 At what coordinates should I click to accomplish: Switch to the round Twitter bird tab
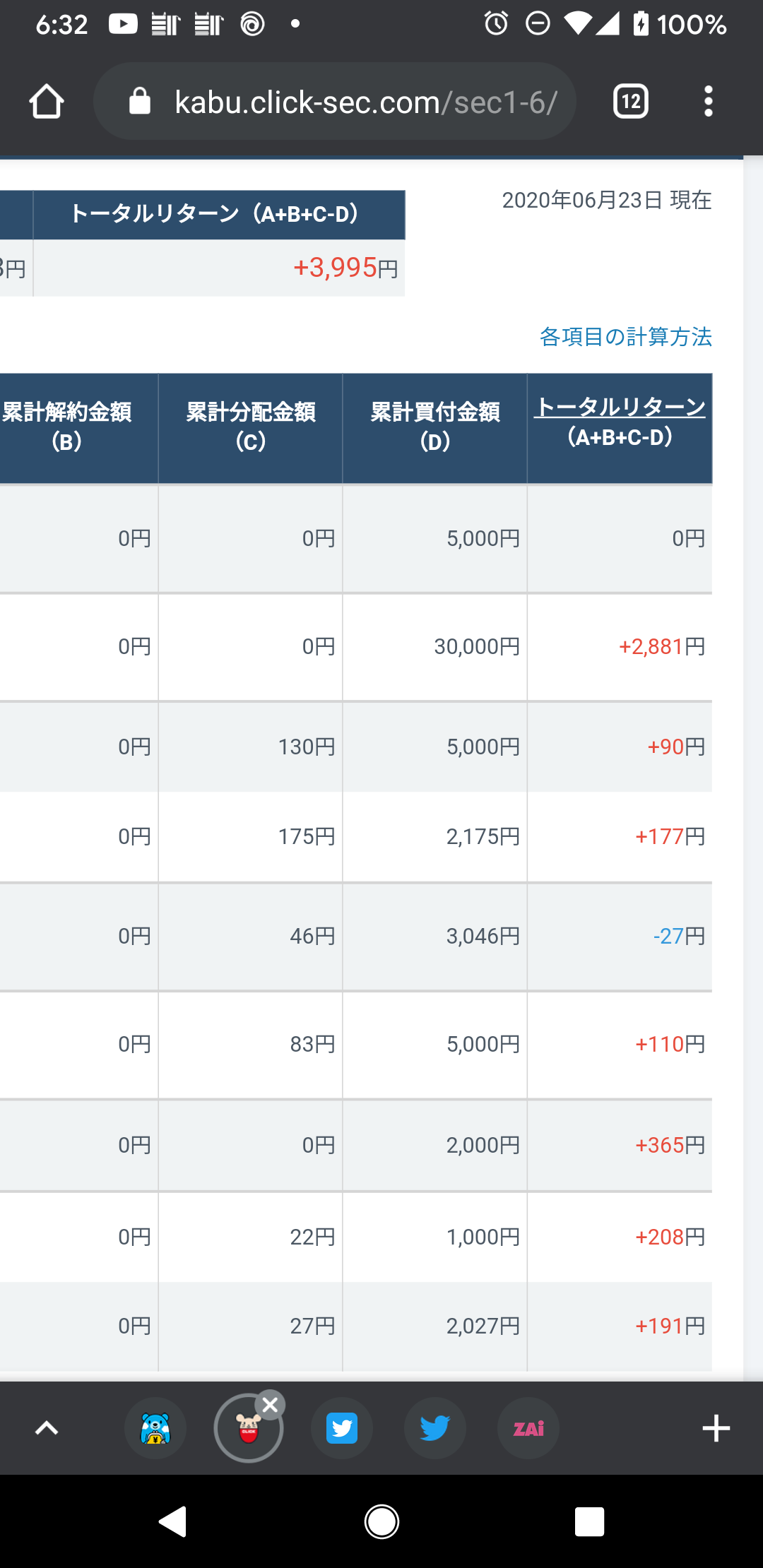pyautogui.click(x=435, y=1428)
